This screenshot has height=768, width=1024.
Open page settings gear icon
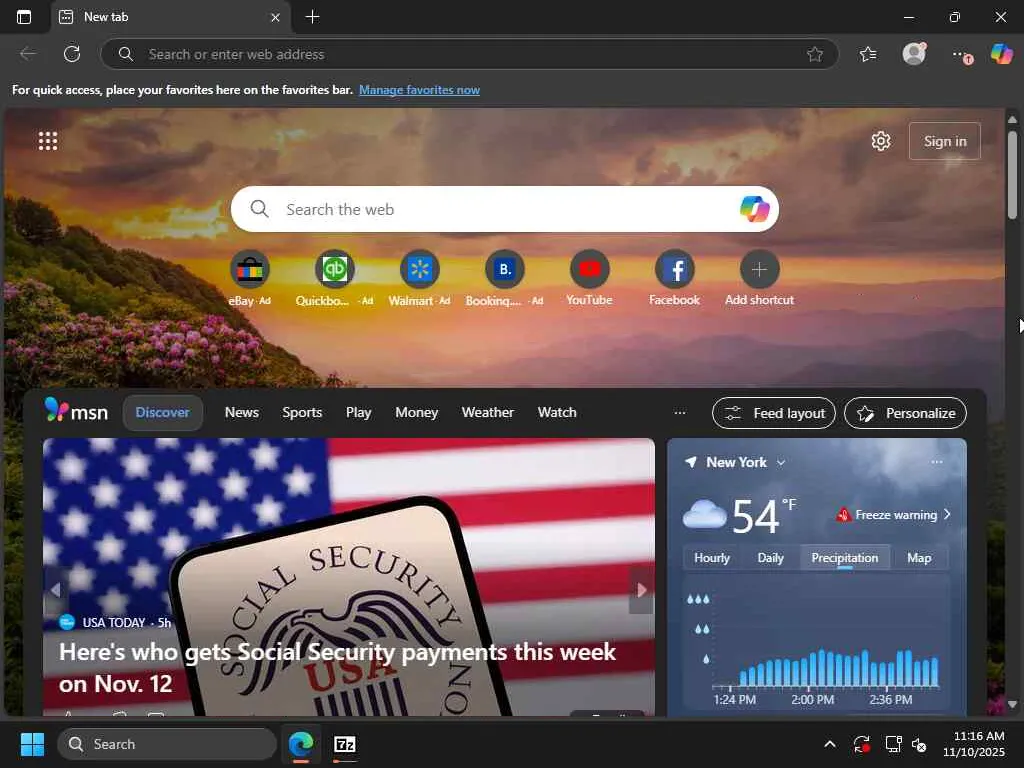[x=881, y=140]
